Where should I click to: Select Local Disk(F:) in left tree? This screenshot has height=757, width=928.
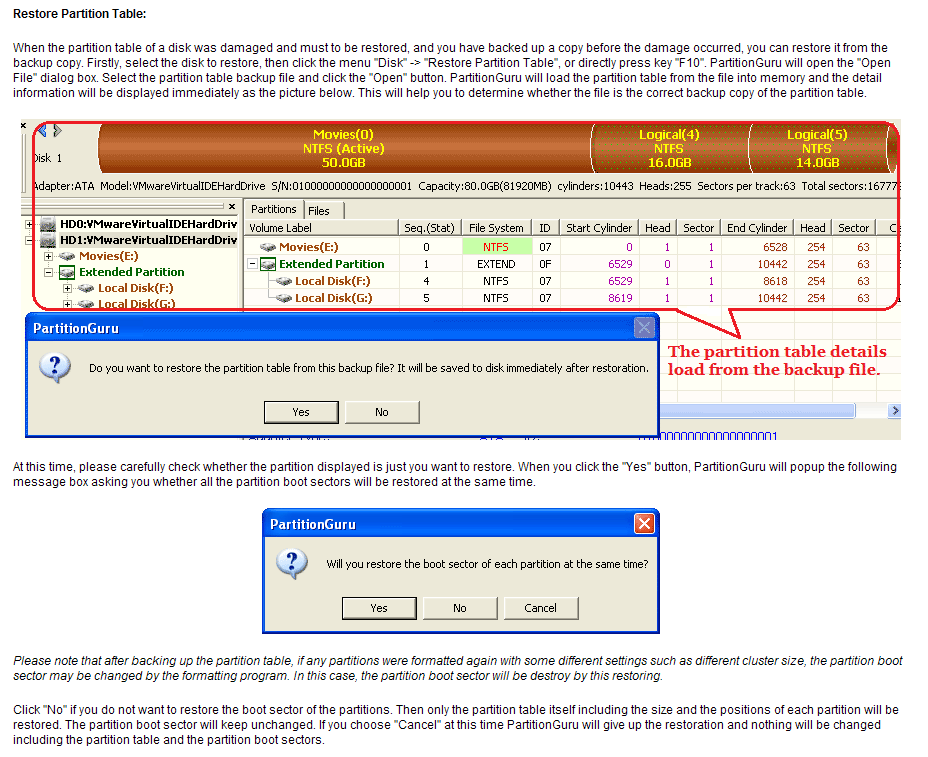click(136, 288)
